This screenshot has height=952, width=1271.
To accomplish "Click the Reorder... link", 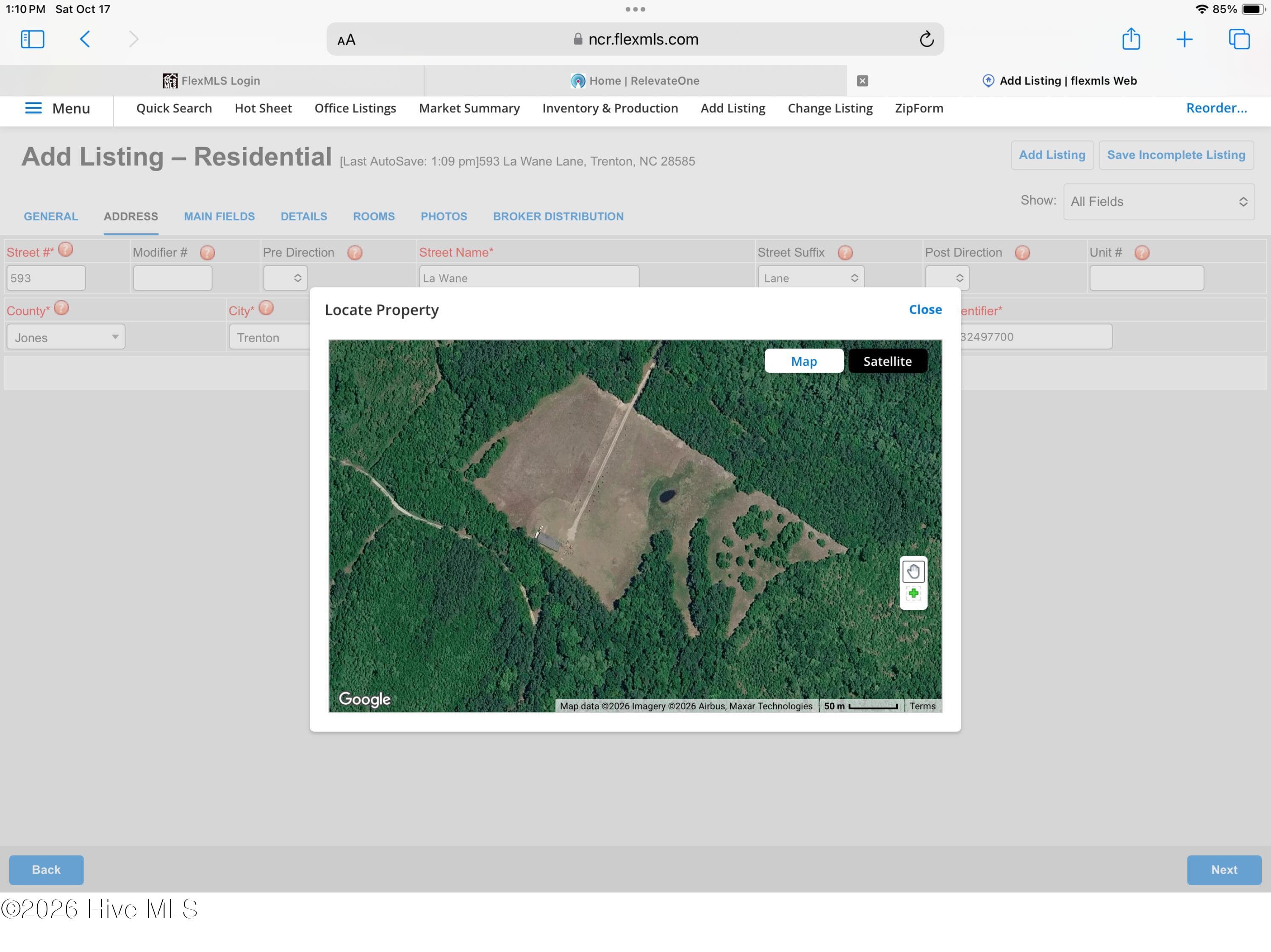I will click(x=1216, y=108).
